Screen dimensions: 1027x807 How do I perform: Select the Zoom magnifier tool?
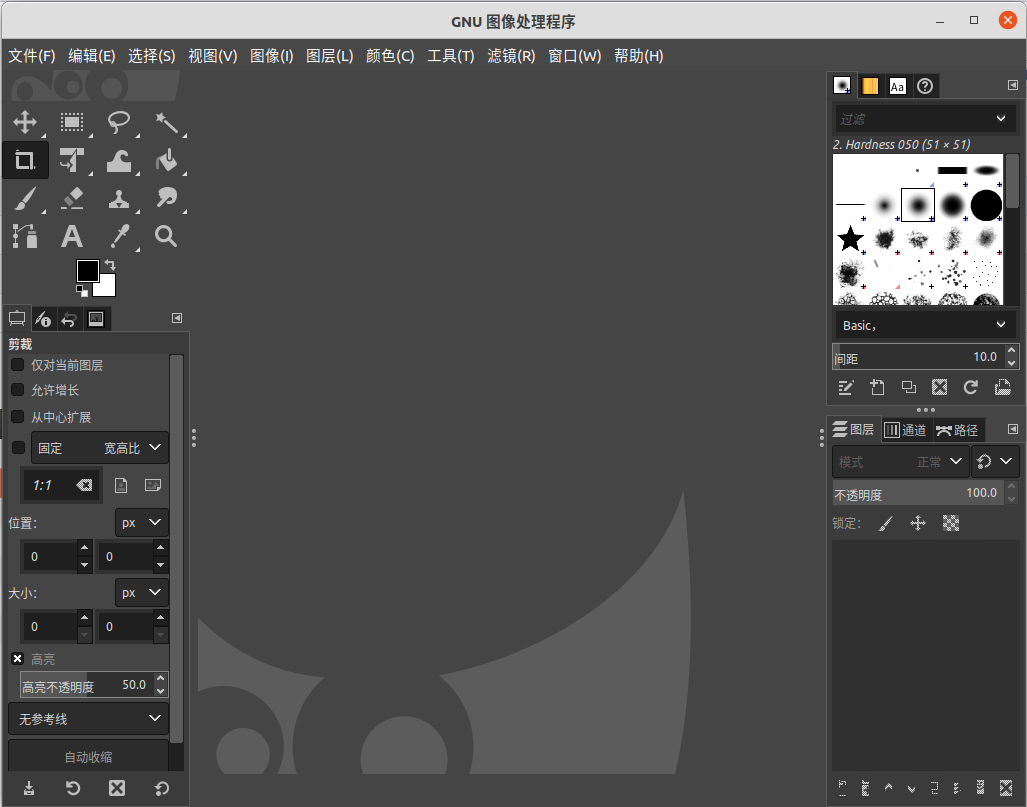point(166,236)
